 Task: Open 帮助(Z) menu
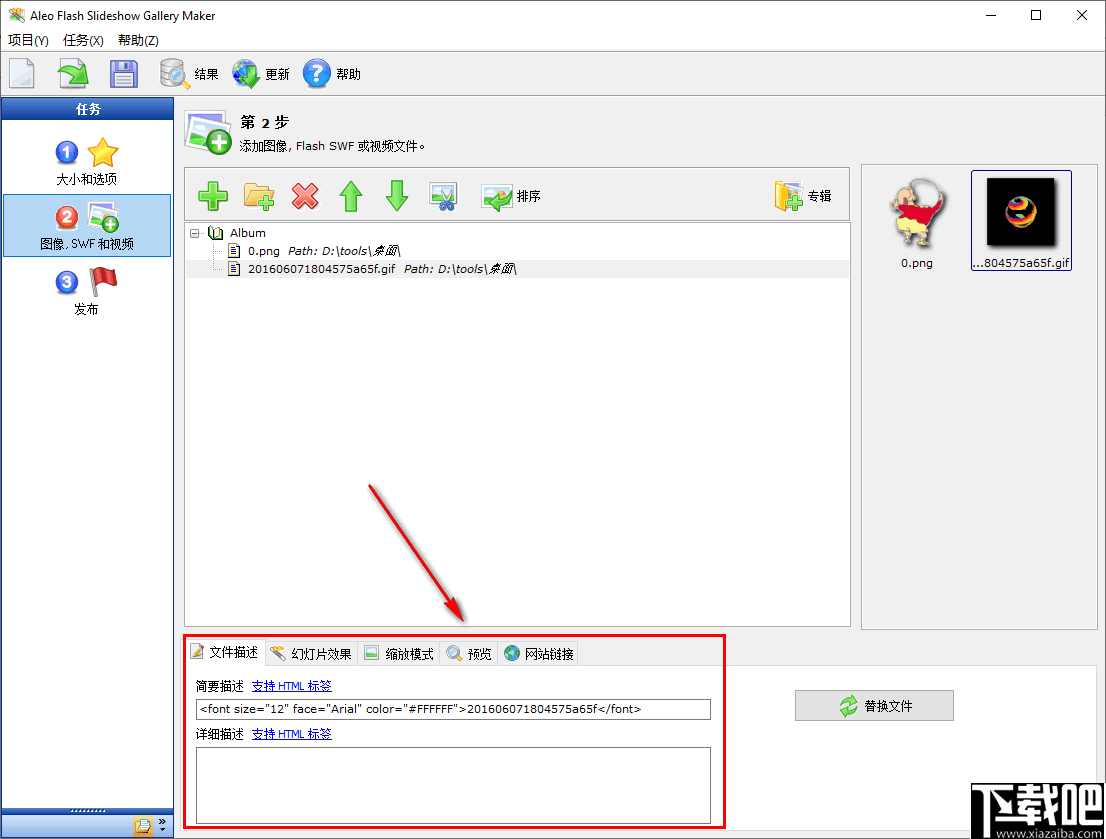(138, 40)
